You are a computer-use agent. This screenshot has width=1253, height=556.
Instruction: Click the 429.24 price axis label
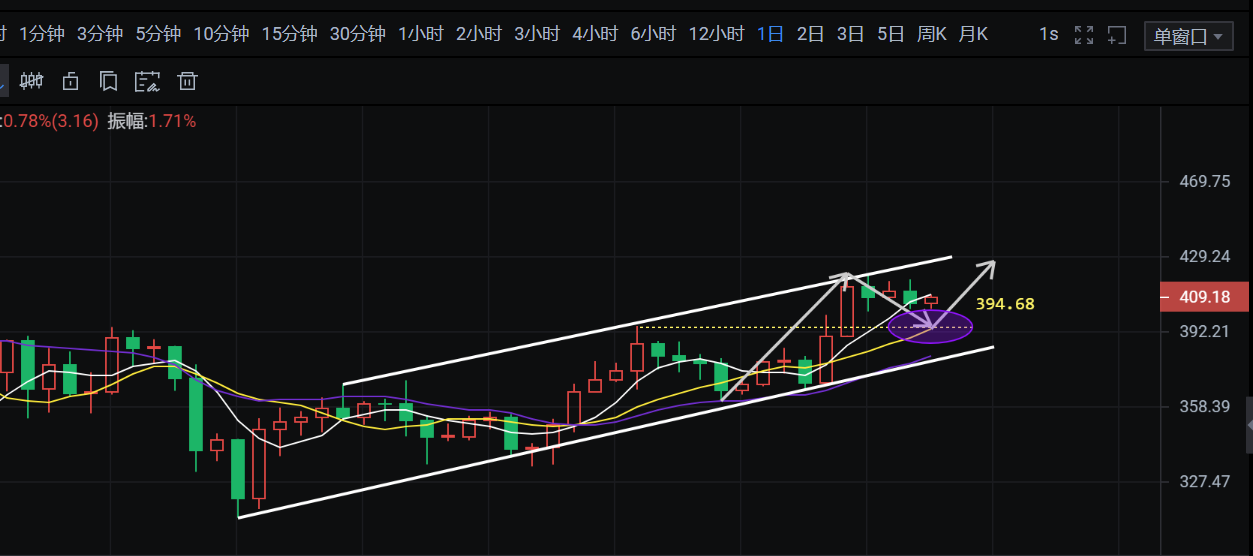click(1205, 256)
